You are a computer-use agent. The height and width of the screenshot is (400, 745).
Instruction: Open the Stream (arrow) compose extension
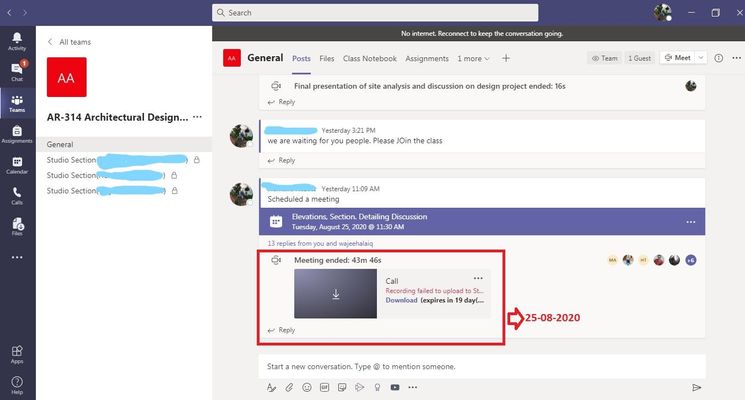point(360,387)
